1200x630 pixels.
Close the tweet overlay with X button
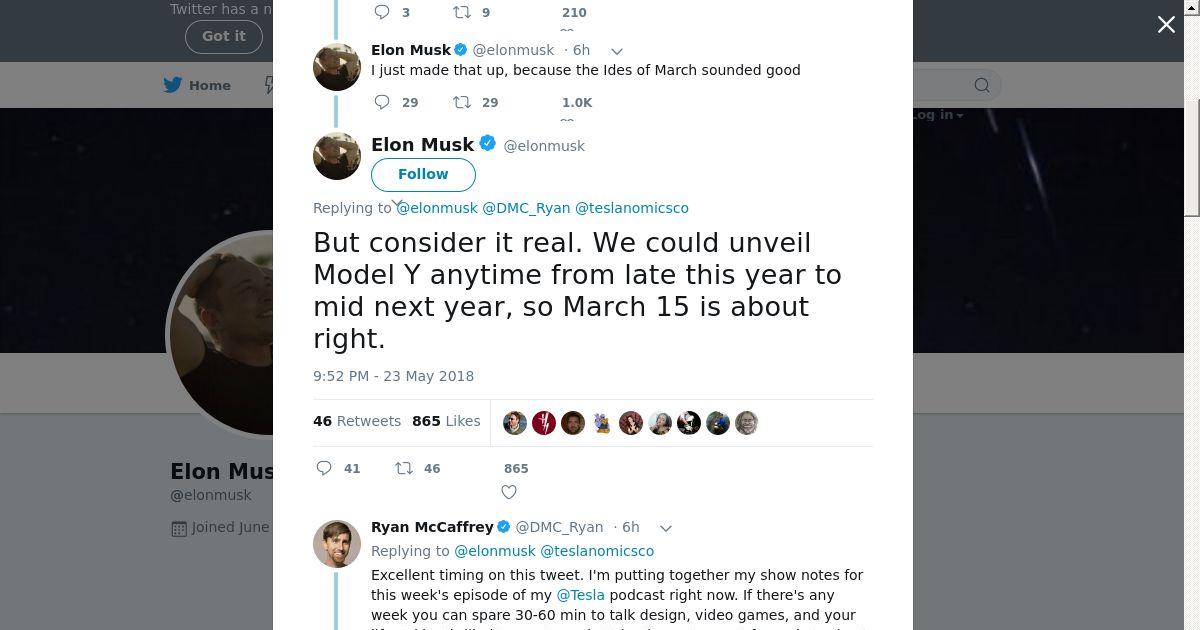click(1166, 25)
